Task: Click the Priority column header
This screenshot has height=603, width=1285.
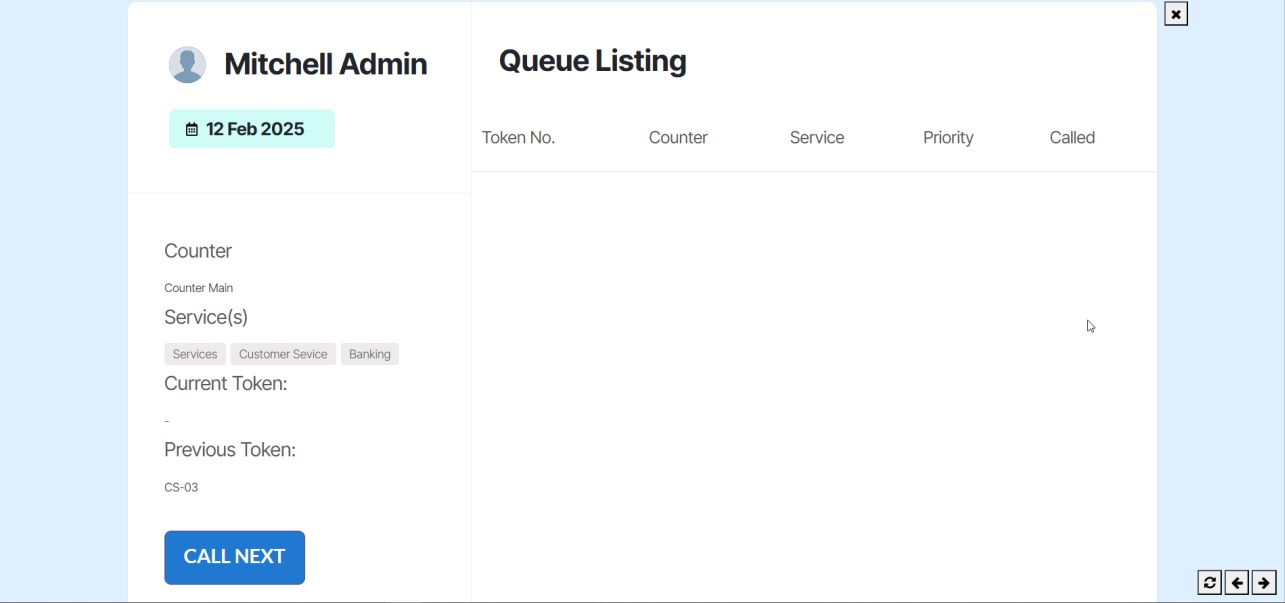Action: [x=948, y=138]
